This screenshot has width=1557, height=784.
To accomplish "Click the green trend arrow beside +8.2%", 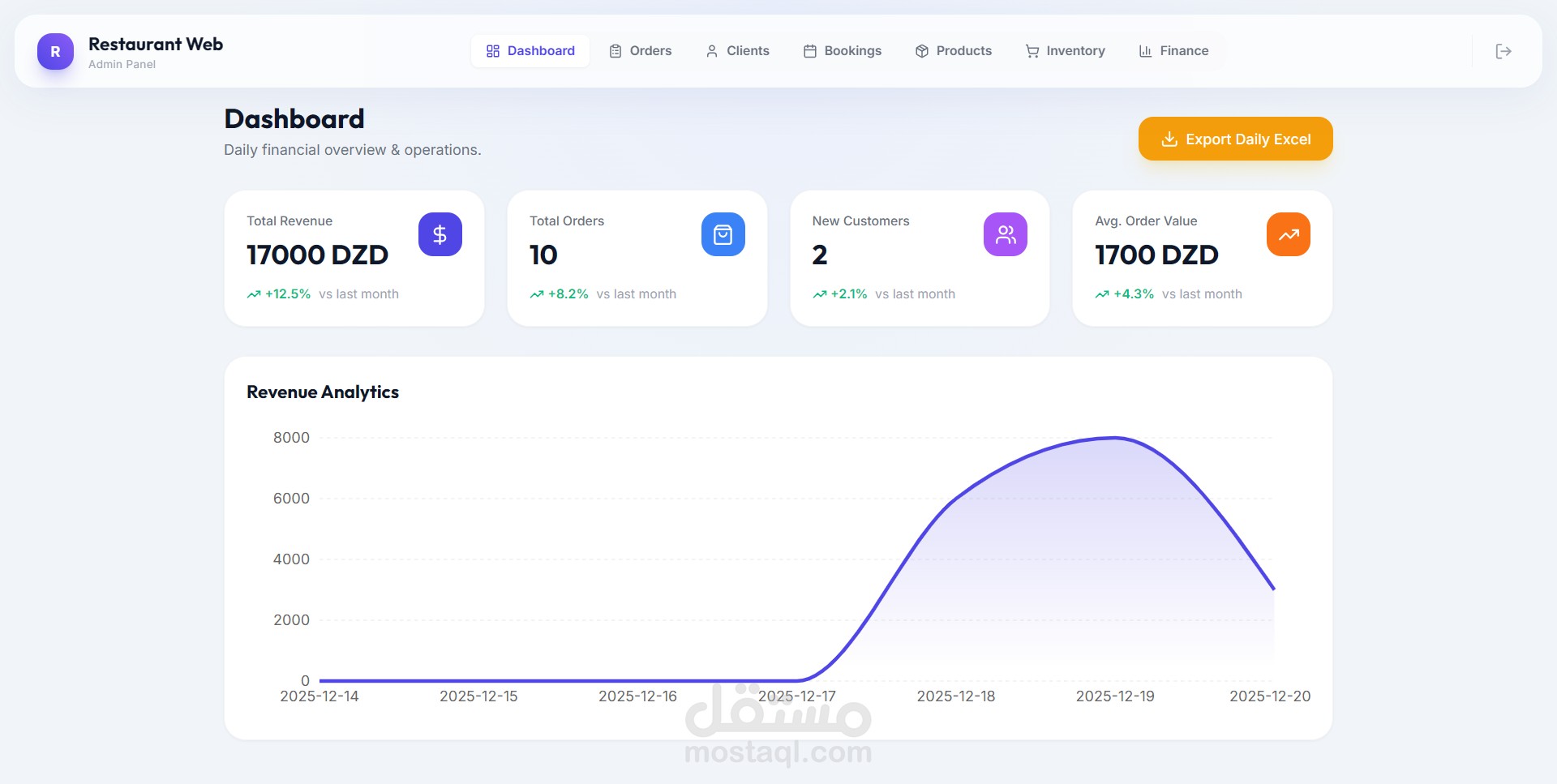I will [537, 294].
